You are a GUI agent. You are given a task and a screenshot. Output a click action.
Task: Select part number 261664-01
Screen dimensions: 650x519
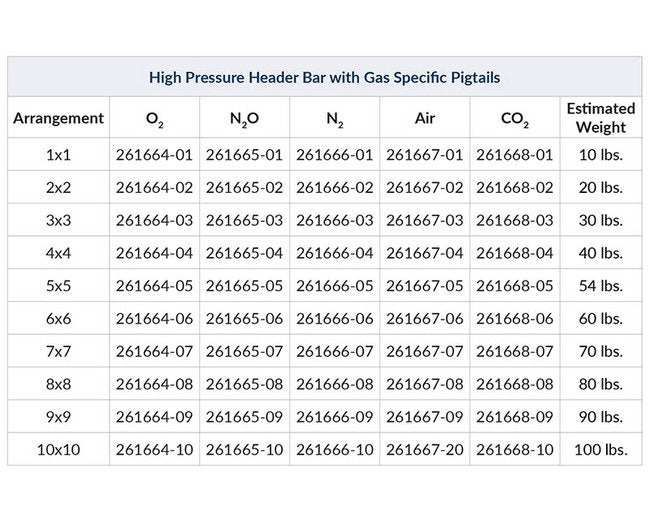coord(154,155)
